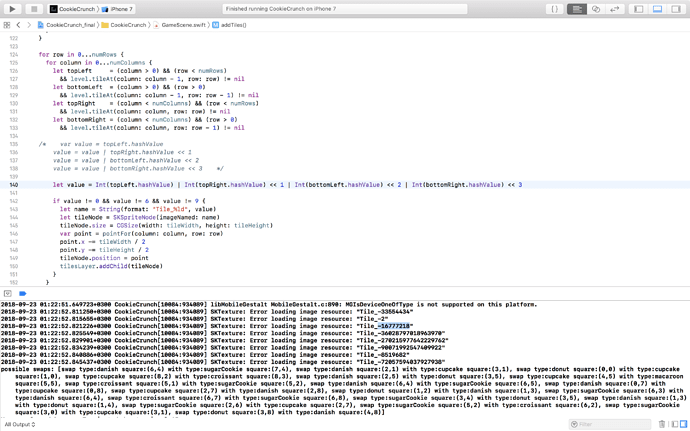Click GameScene.swift in the jump bar
This screenshot has height=431, width=690.
(x=184, y=25)
